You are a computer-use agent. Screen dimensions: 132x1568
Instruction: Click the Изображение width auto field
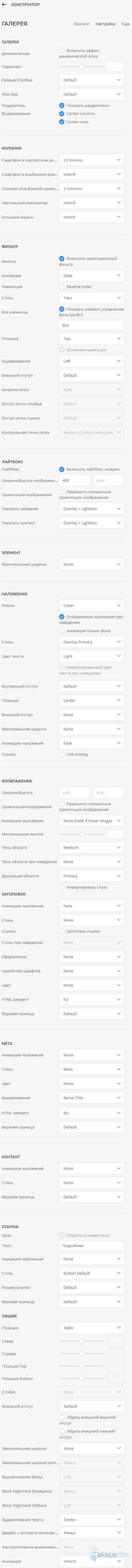[x=74, y=792]
